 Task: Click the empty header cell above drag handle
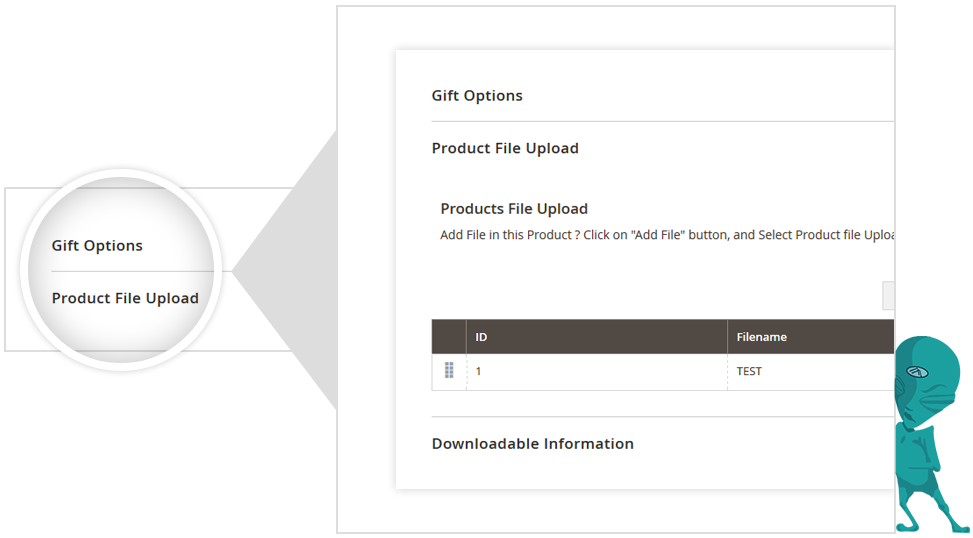tap(449, 337)
